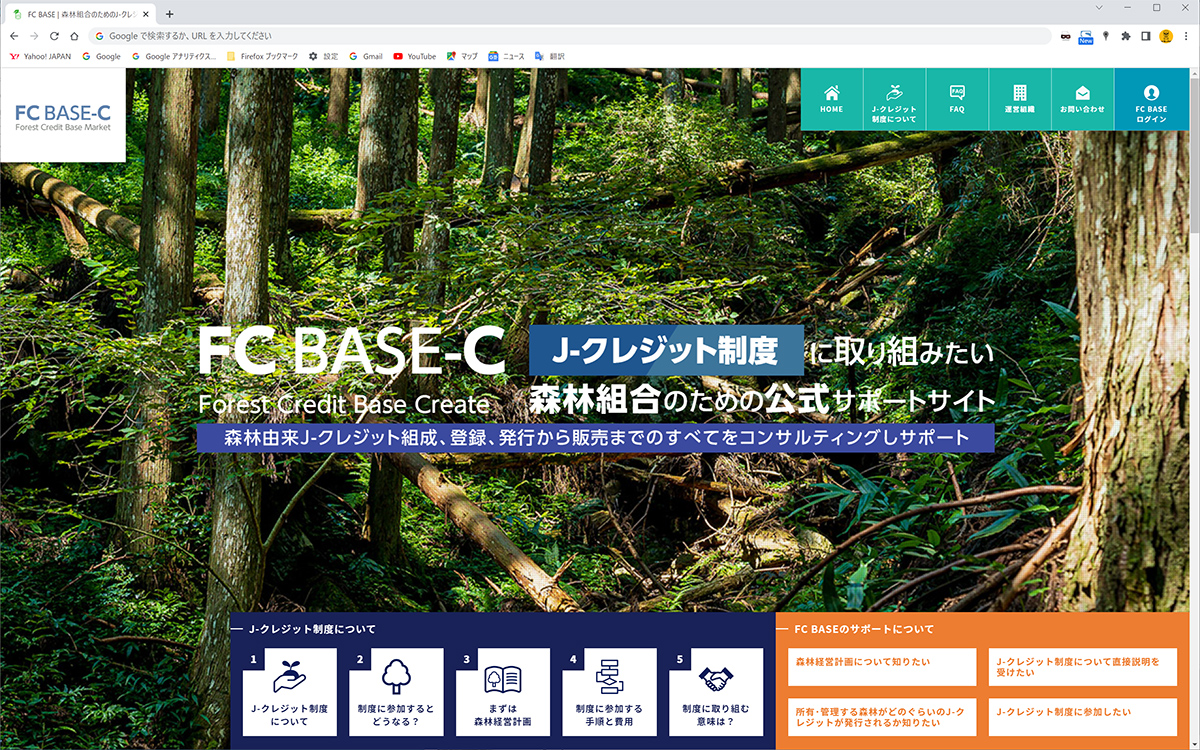Select the 制度に取り組む意味は handshake card
This screenshot has width=1200, height=750.
715,692
